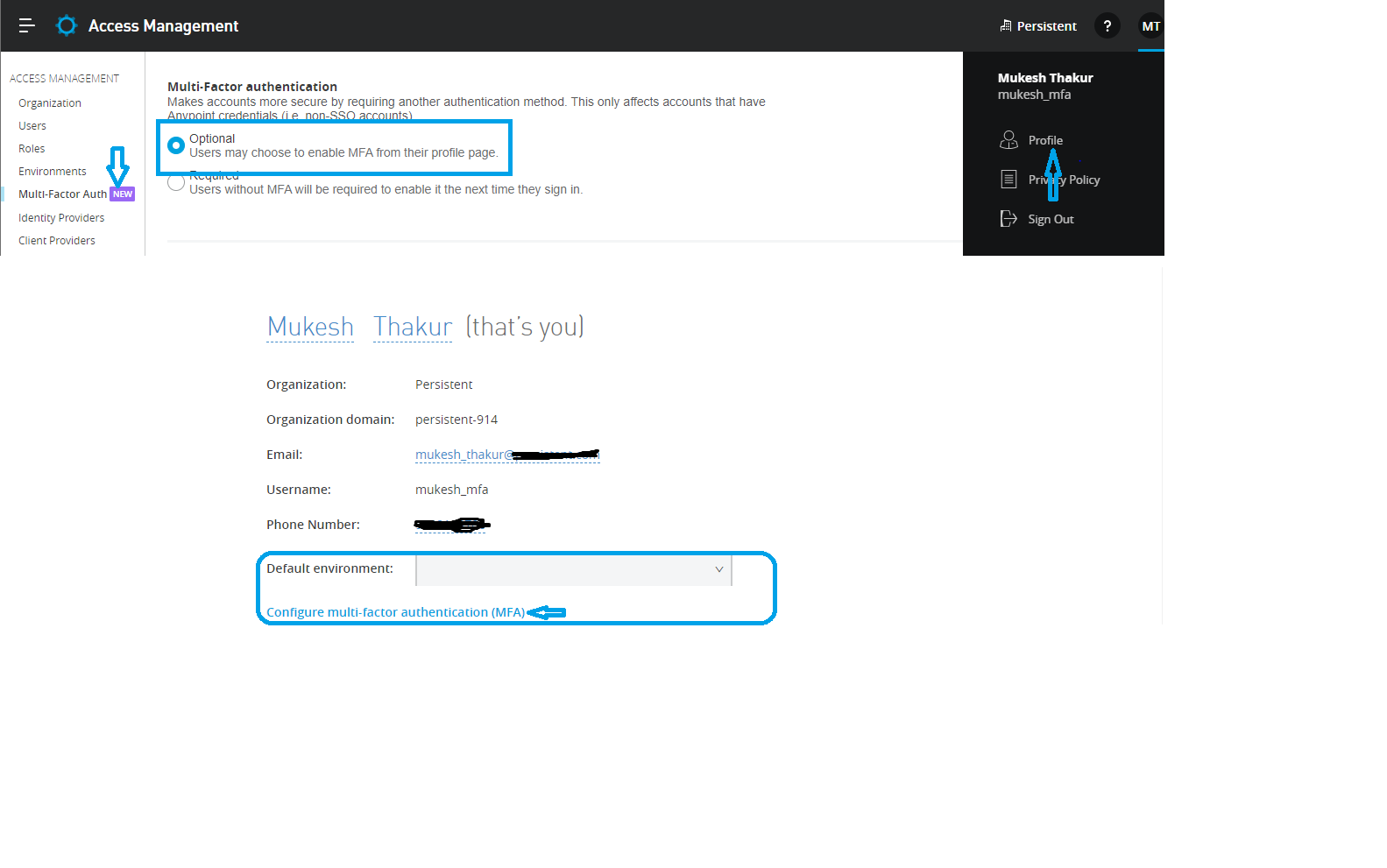Click the NEW badge beside Multi-Factor Auth
Viewport: 1387px width, 868px height.
(123, 194)
